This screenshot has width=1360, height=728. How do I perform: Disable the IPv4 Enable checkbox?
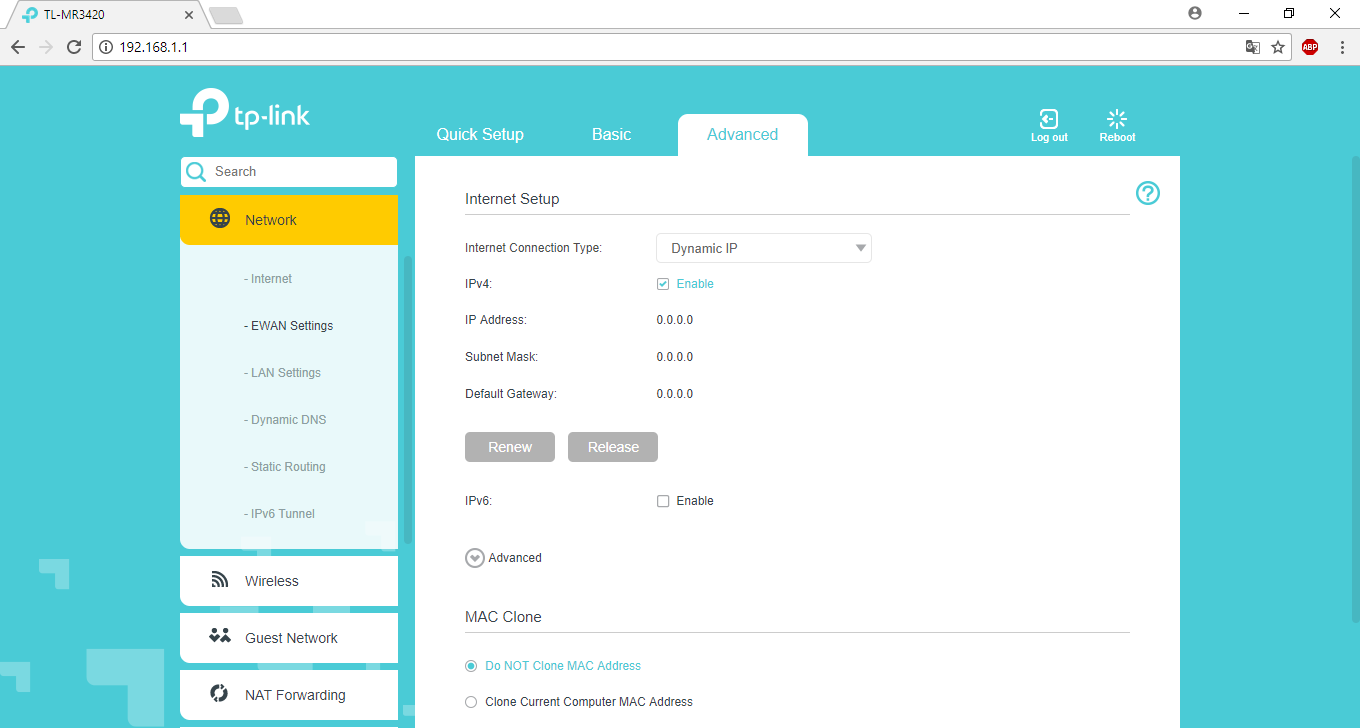pyautogui.click(x=663, y=284)
